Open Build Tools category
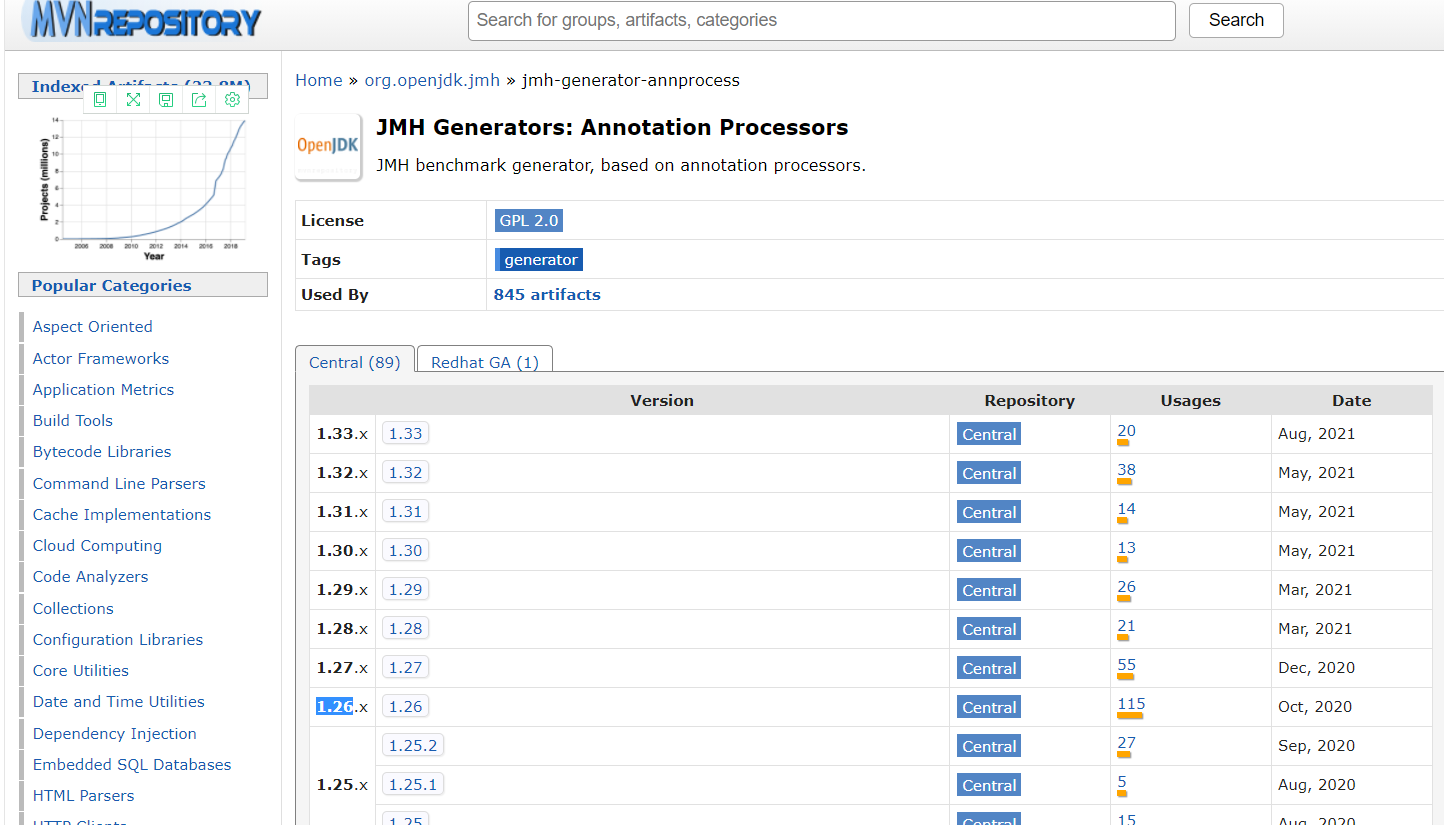The height and width of the screenshot is (825, 1444). [x=72, y=421]
